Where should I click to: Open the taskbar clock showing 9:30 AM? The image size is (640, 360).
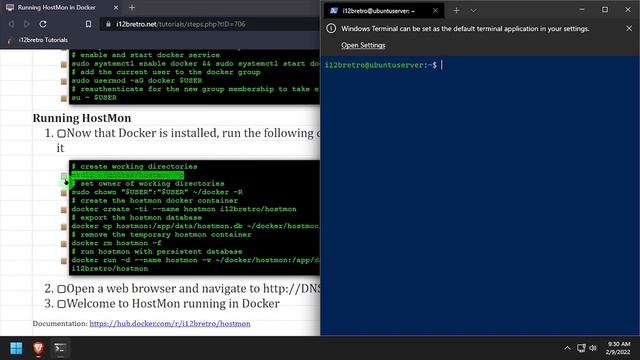pos(618,348)
